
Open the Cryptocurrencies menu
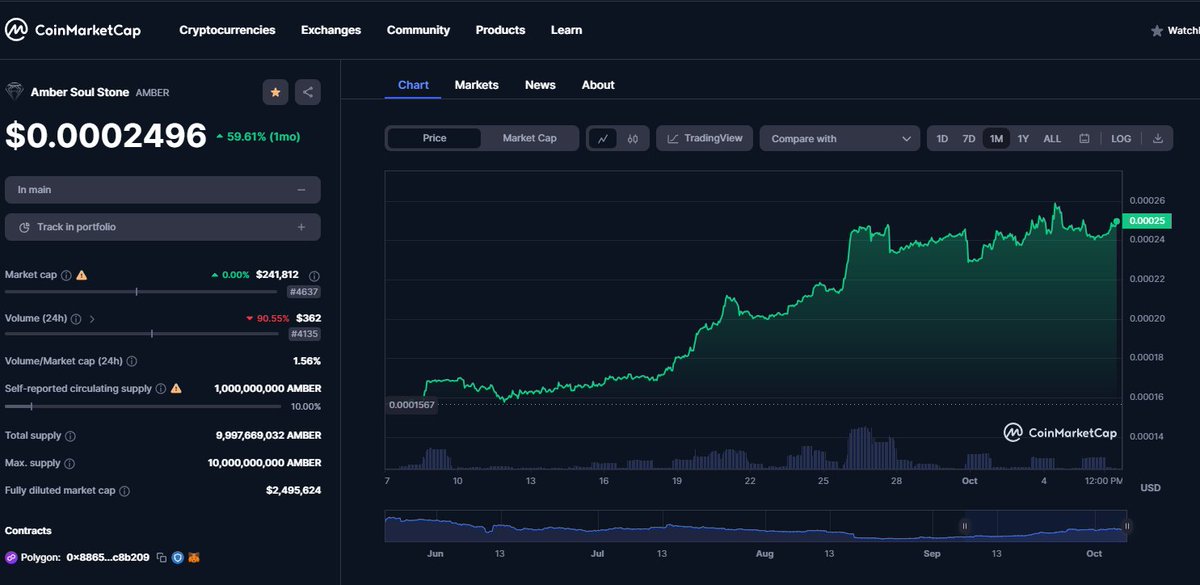[x=227, y=30]
